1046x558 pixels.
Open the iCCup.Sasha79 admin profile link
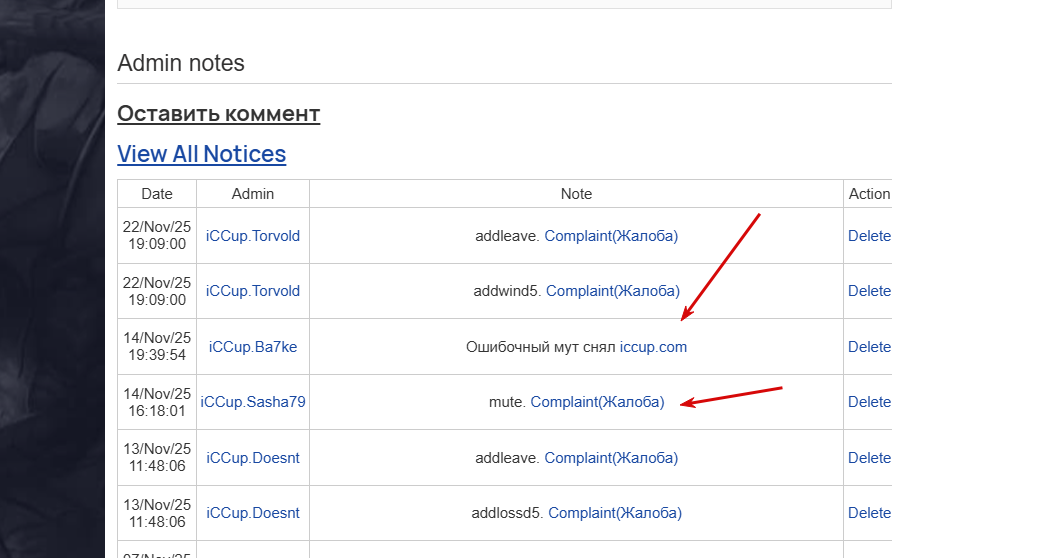[253, 402]
